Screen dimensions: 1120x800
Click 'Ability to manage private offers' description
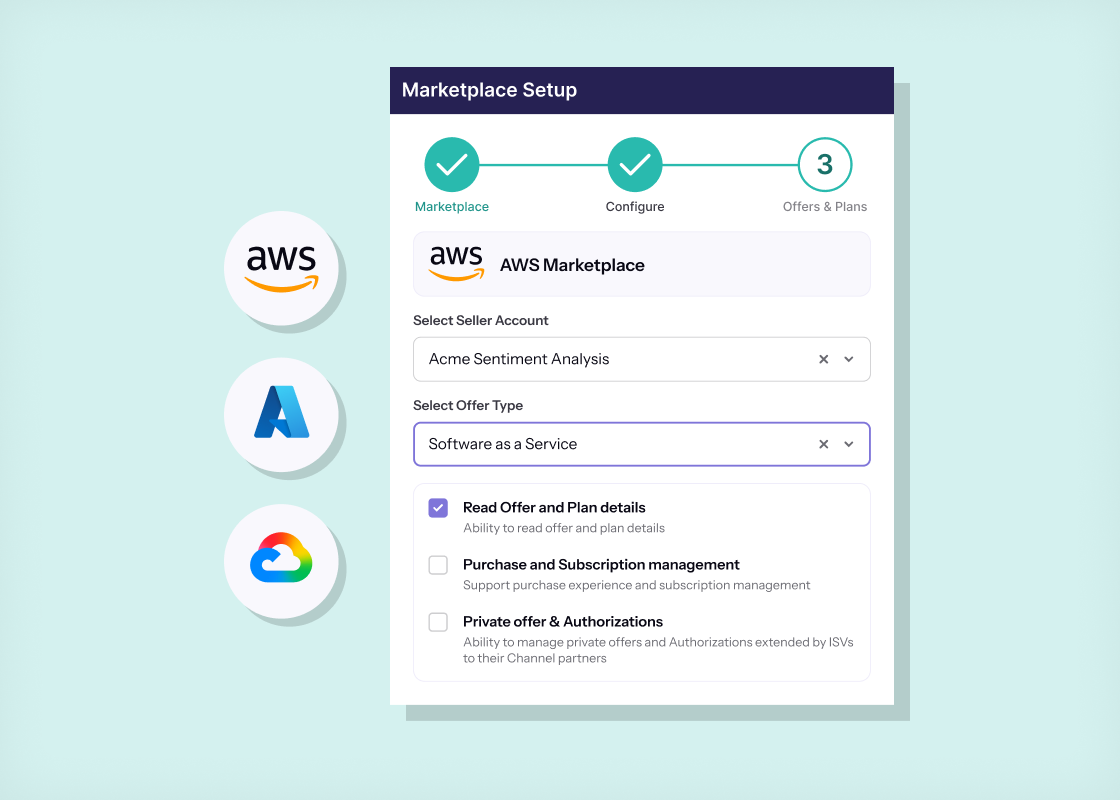click(658, 650)
